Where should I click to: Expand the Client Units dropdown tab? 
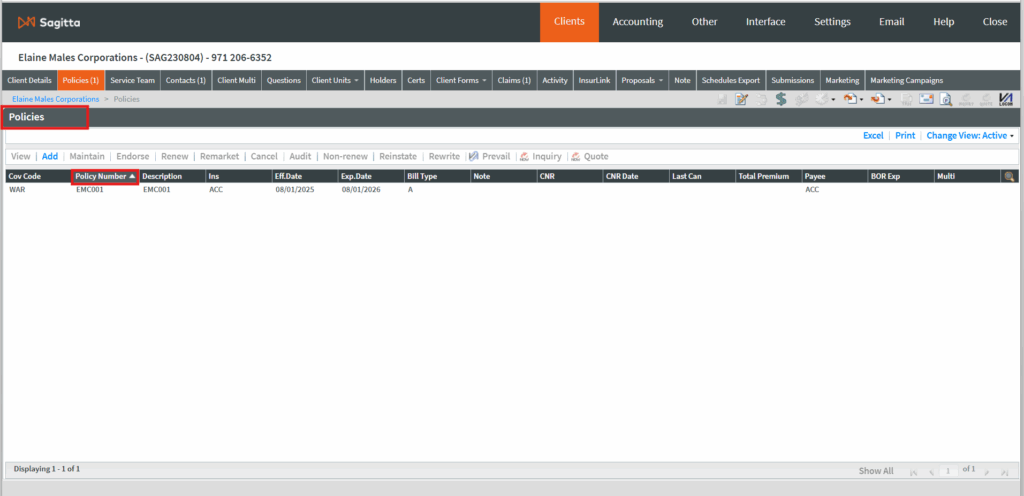[x=336, y=80]
